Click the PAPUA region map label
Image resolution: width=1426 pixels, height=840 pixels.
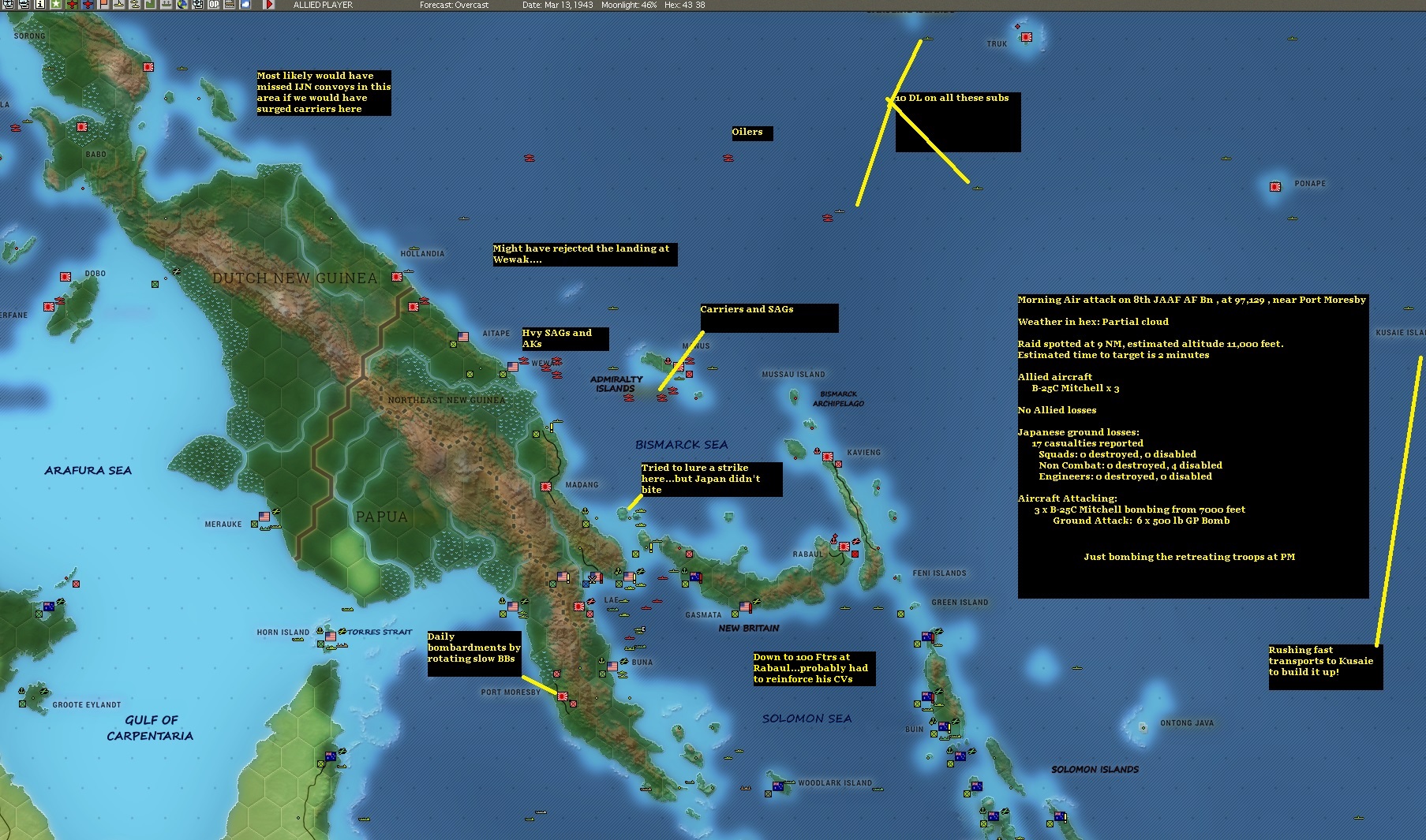tap(382, 517)
